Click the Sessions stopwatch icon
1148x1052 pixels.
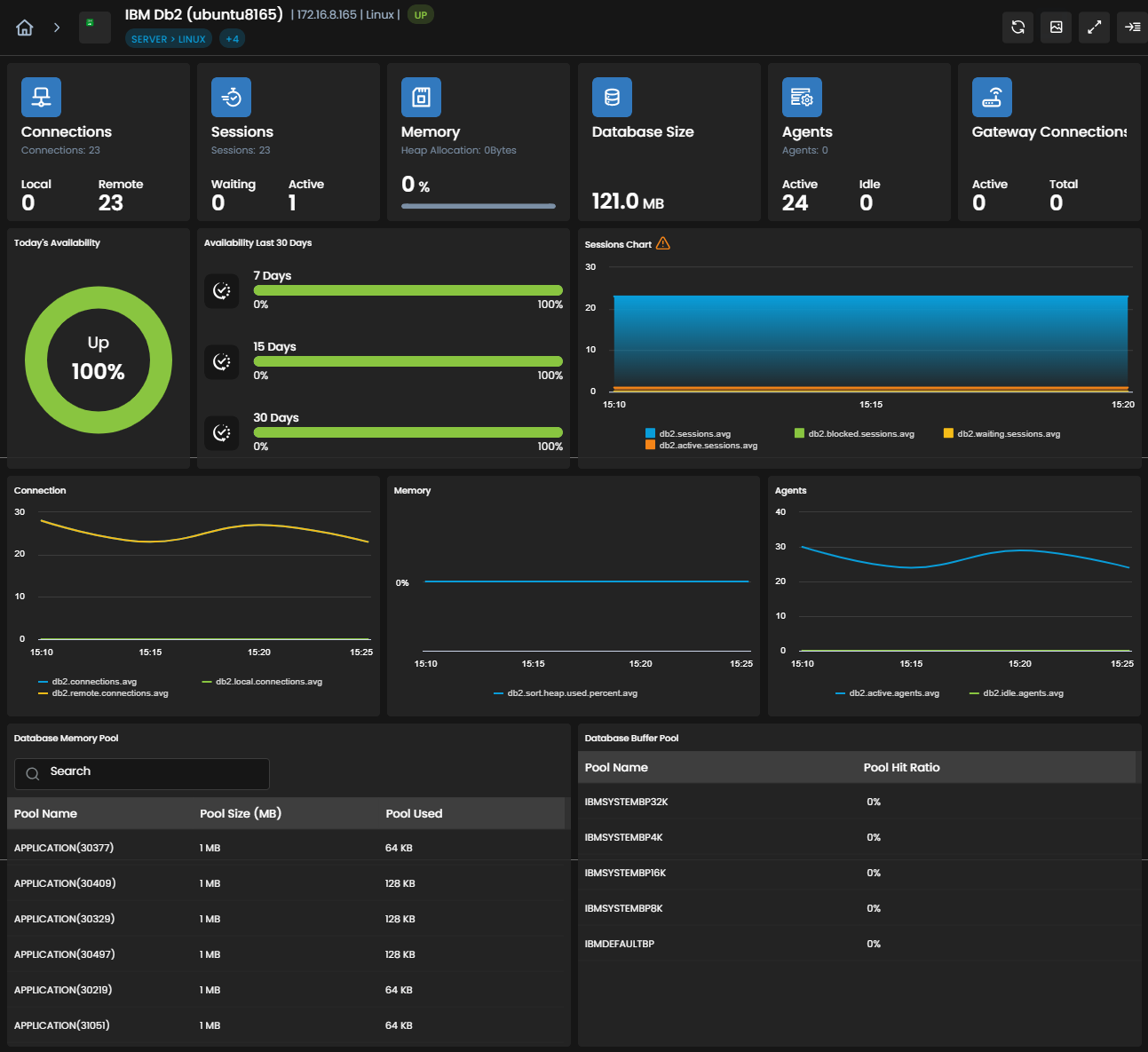pos(231,98)
